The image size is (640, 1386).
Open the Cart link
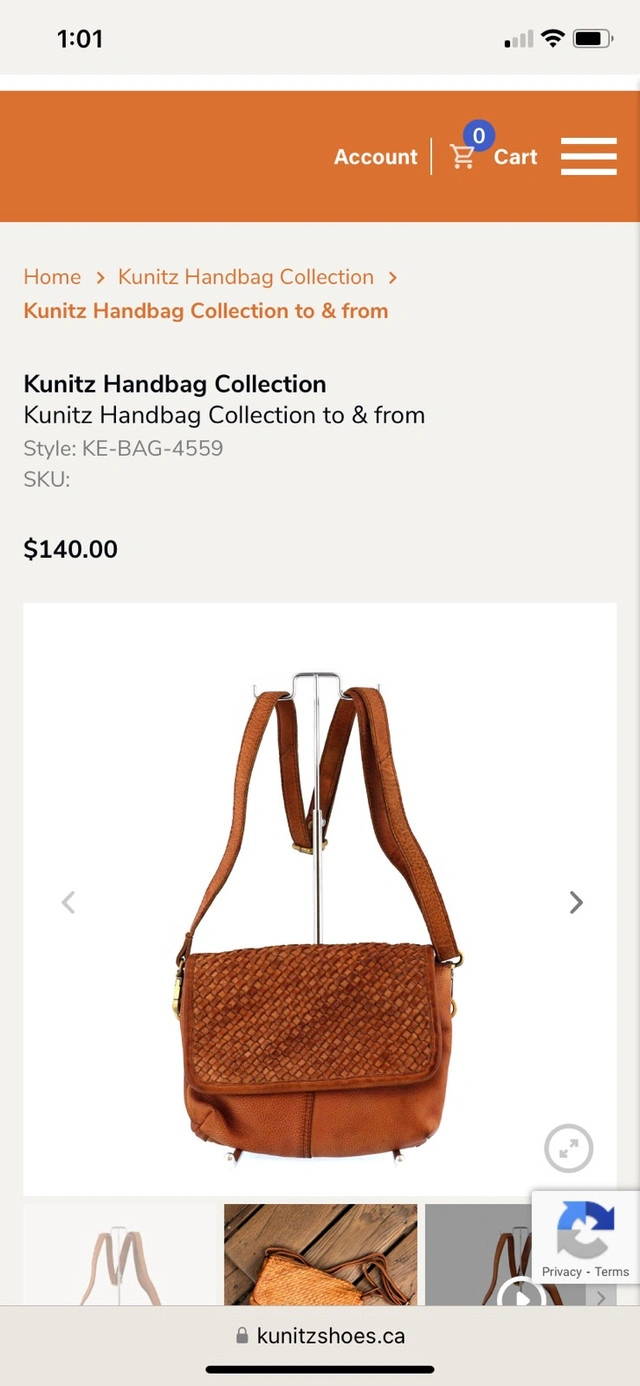click(516, 157)
